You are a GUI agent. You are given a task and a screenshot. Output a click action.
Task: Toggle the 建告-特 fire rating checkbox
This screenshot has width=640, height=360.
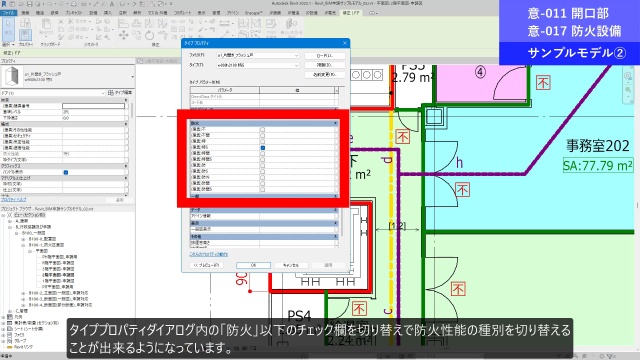[262, 142]
